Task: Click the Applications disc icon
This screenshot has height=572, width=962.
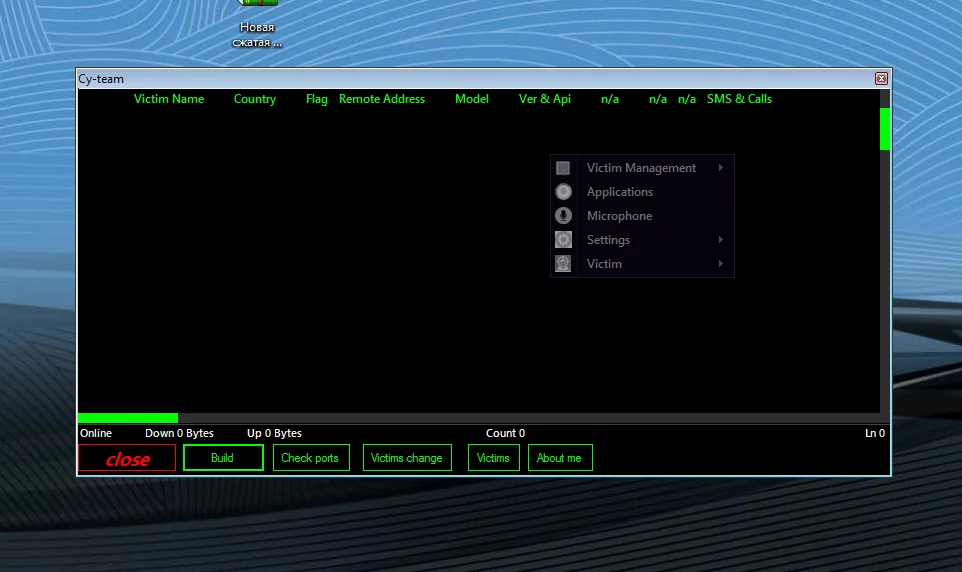Action: pyautogui.click(x=563, y=192)
